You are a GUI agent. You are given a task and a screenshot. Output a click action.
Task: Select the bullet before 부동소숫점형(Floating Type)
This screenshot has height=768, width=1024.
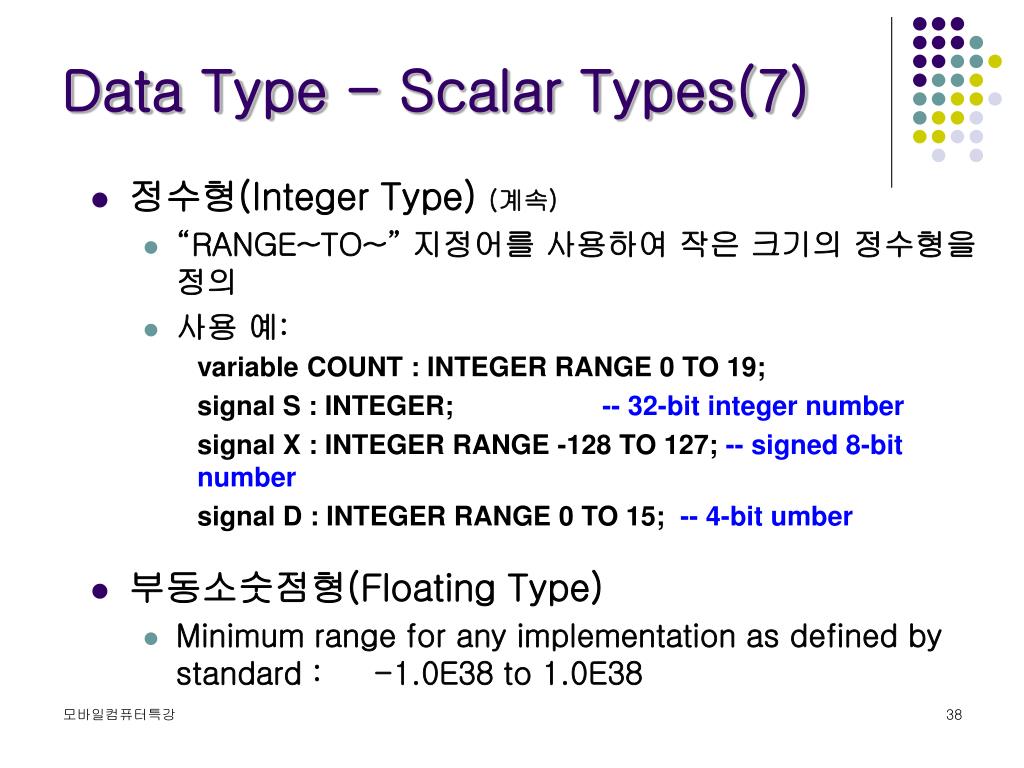[x=99, y=591]
